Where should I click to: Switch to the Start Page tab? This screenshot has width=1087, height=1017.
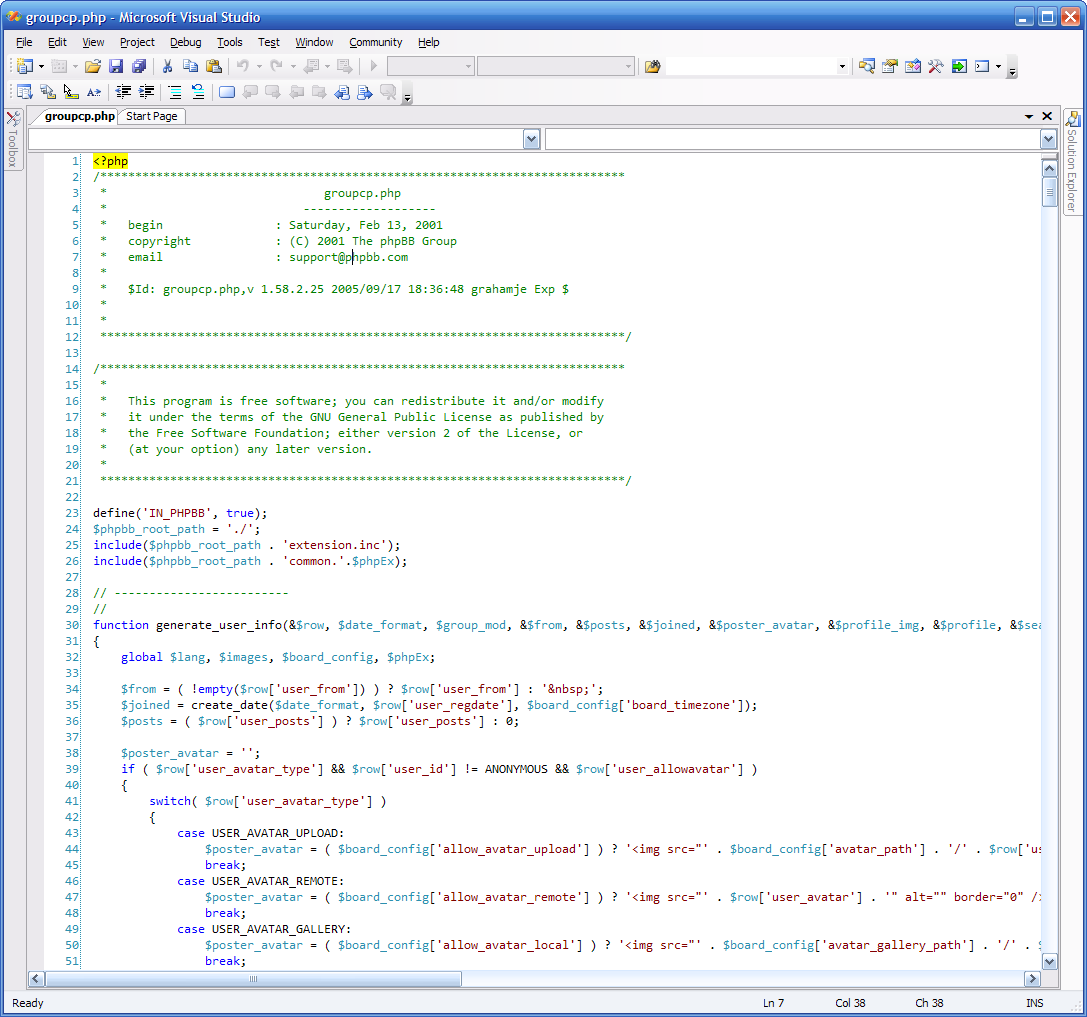point(152,116)
